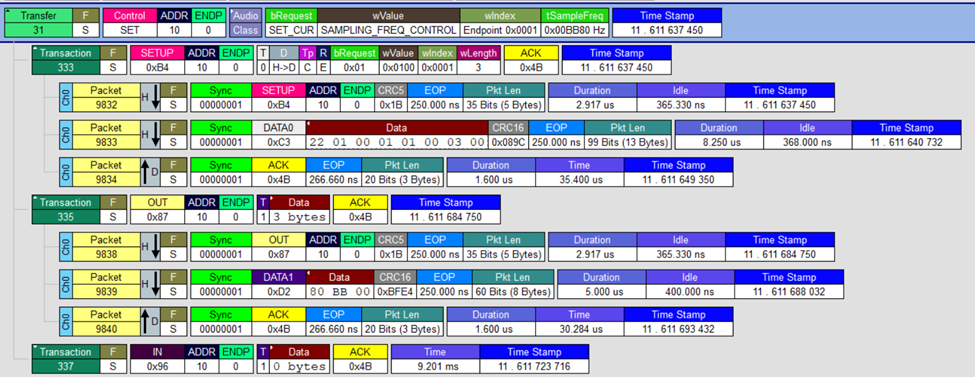Expand Transaction 337 tree node
Viewport: 975px width, 377px height.
coord(36,348)
